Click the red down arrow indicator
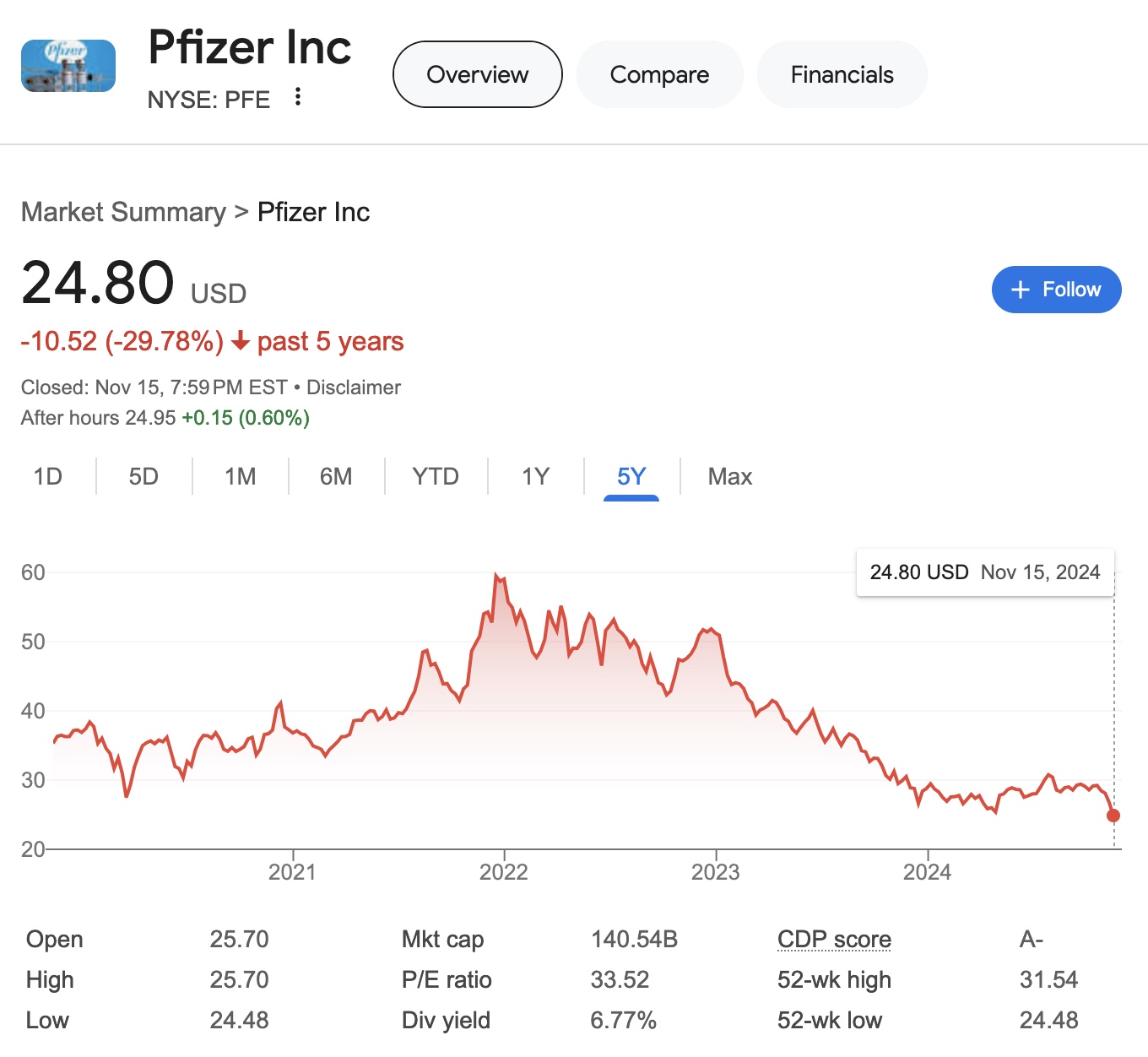 (241, 341)
